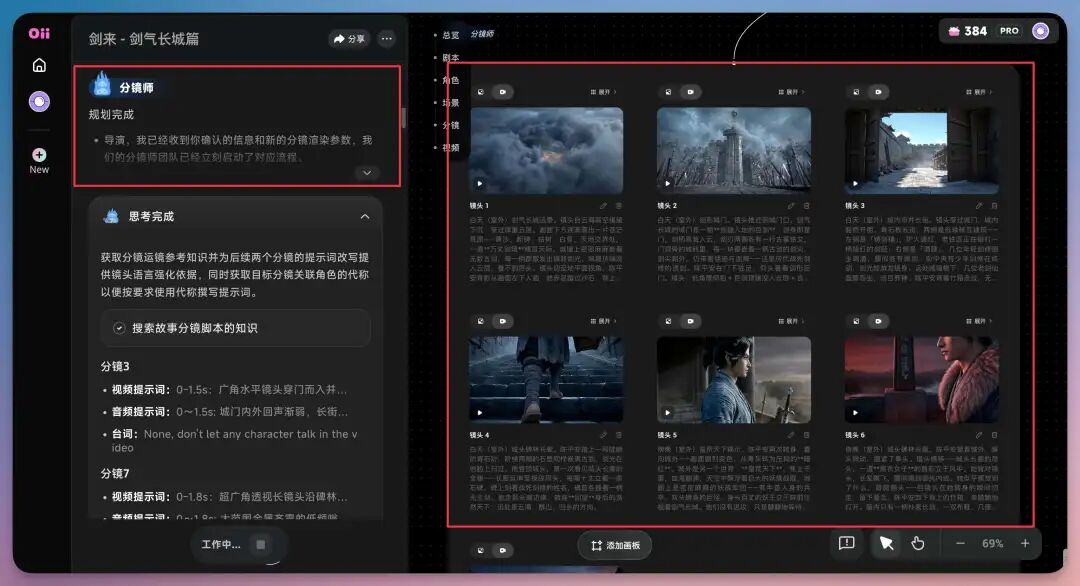1080x586 pixels.
Task: Toggle video mode on the bottom partial card
Action: click(x=503, y=550)
